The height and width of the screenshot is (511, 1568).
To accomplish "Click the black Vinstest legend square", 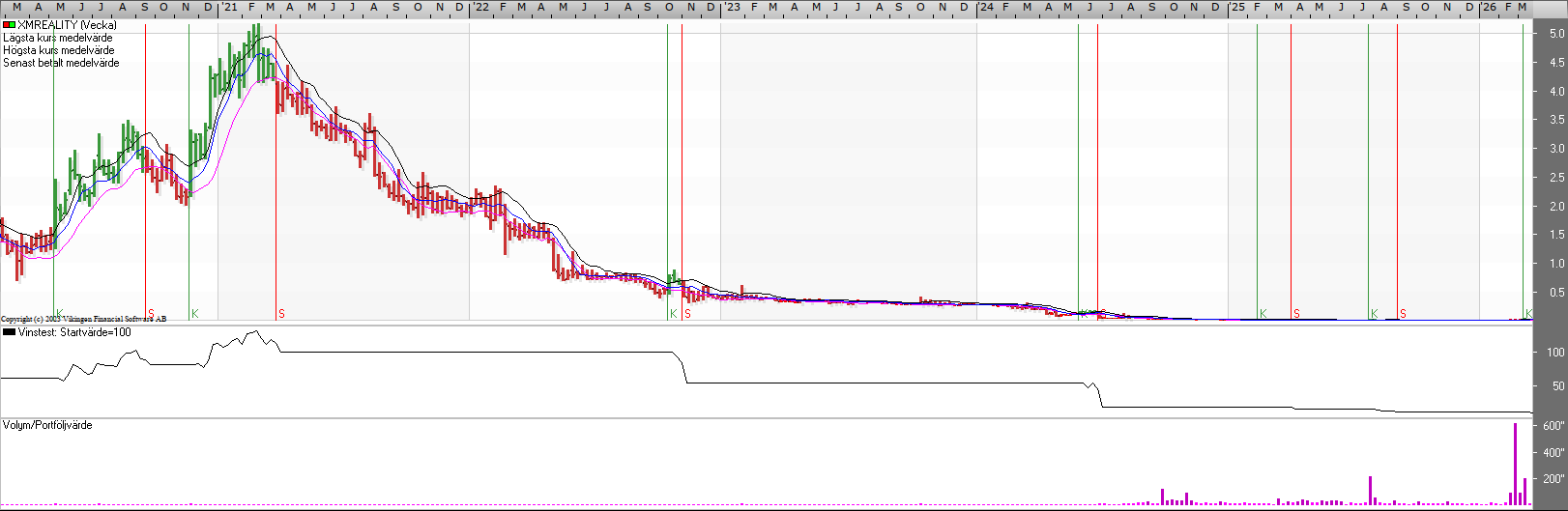I will 9,332.
